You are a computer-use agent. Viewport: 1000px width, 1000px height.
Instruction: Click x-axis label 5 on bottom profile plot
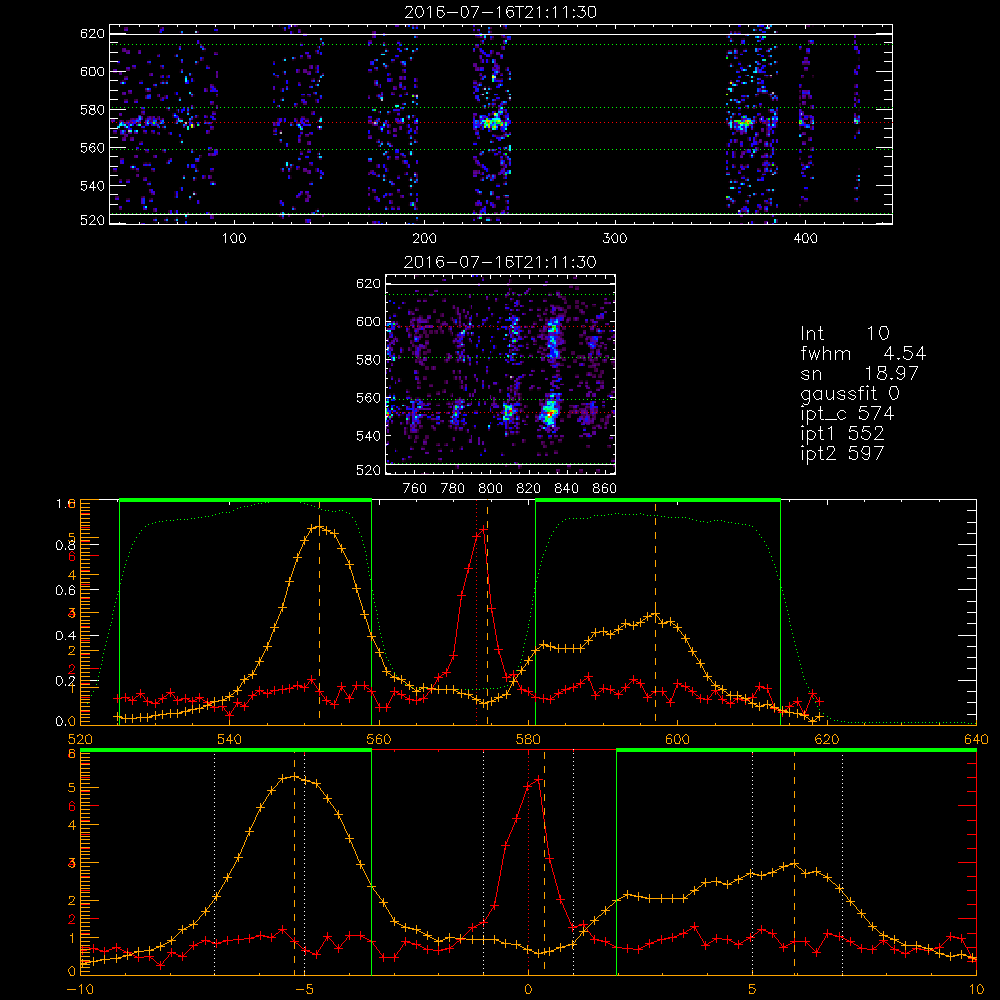pyautogui.click(x=752, y=989)
